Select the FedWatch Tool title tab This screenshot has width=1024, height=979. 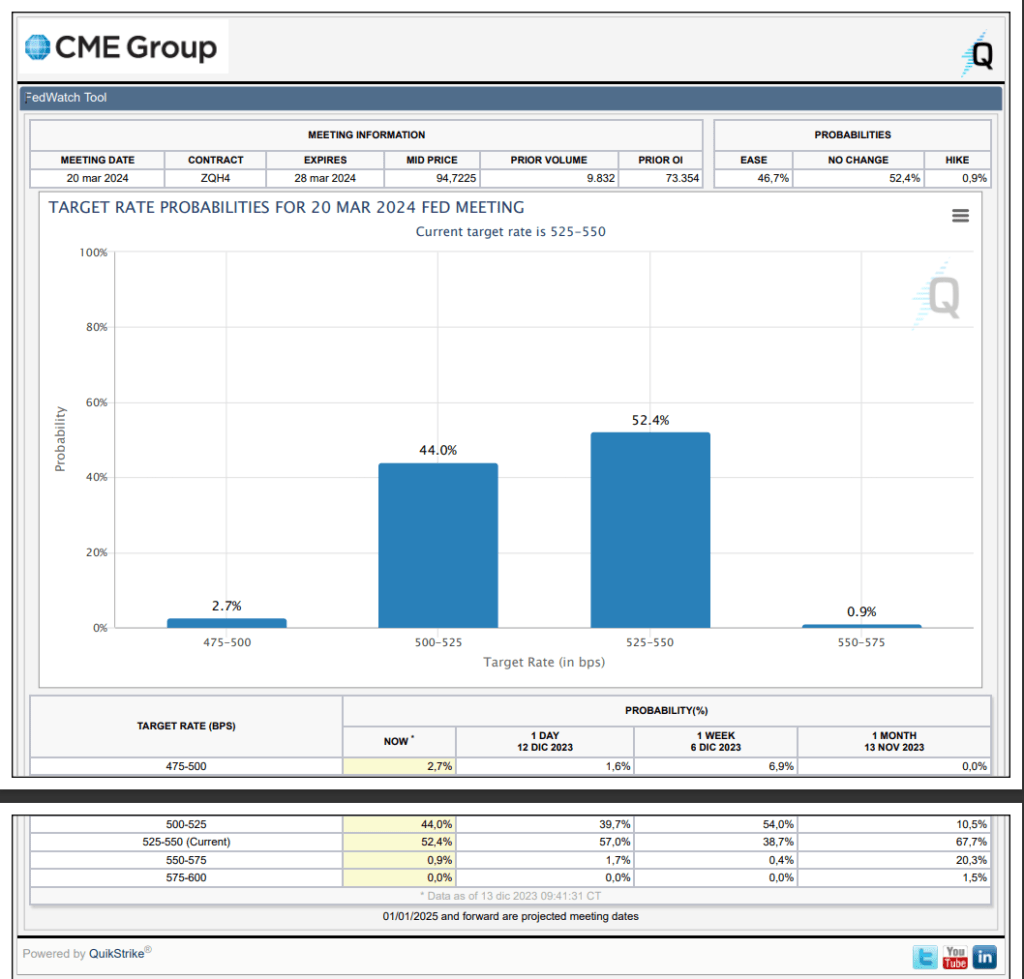tap(67, 98)
